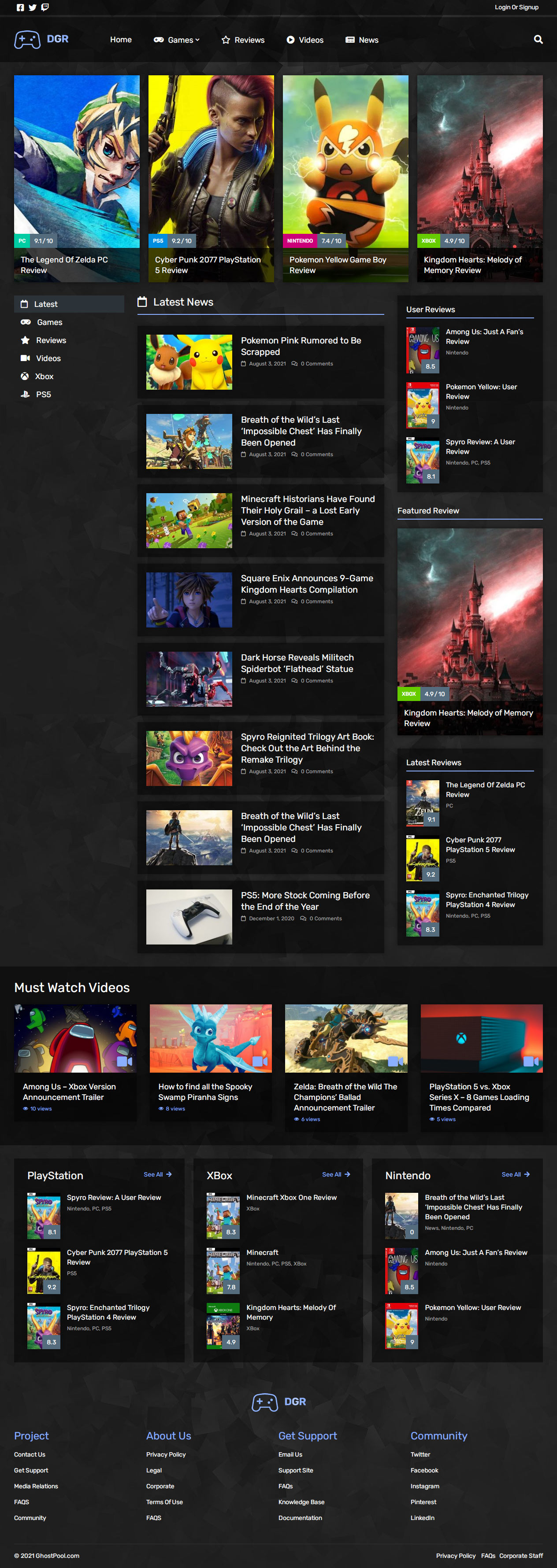Open Dark Horse Reveals Militech Spiderbot article
This screenshot has height=1568, width=557.
pyautogui.click(x=297, y=664)
